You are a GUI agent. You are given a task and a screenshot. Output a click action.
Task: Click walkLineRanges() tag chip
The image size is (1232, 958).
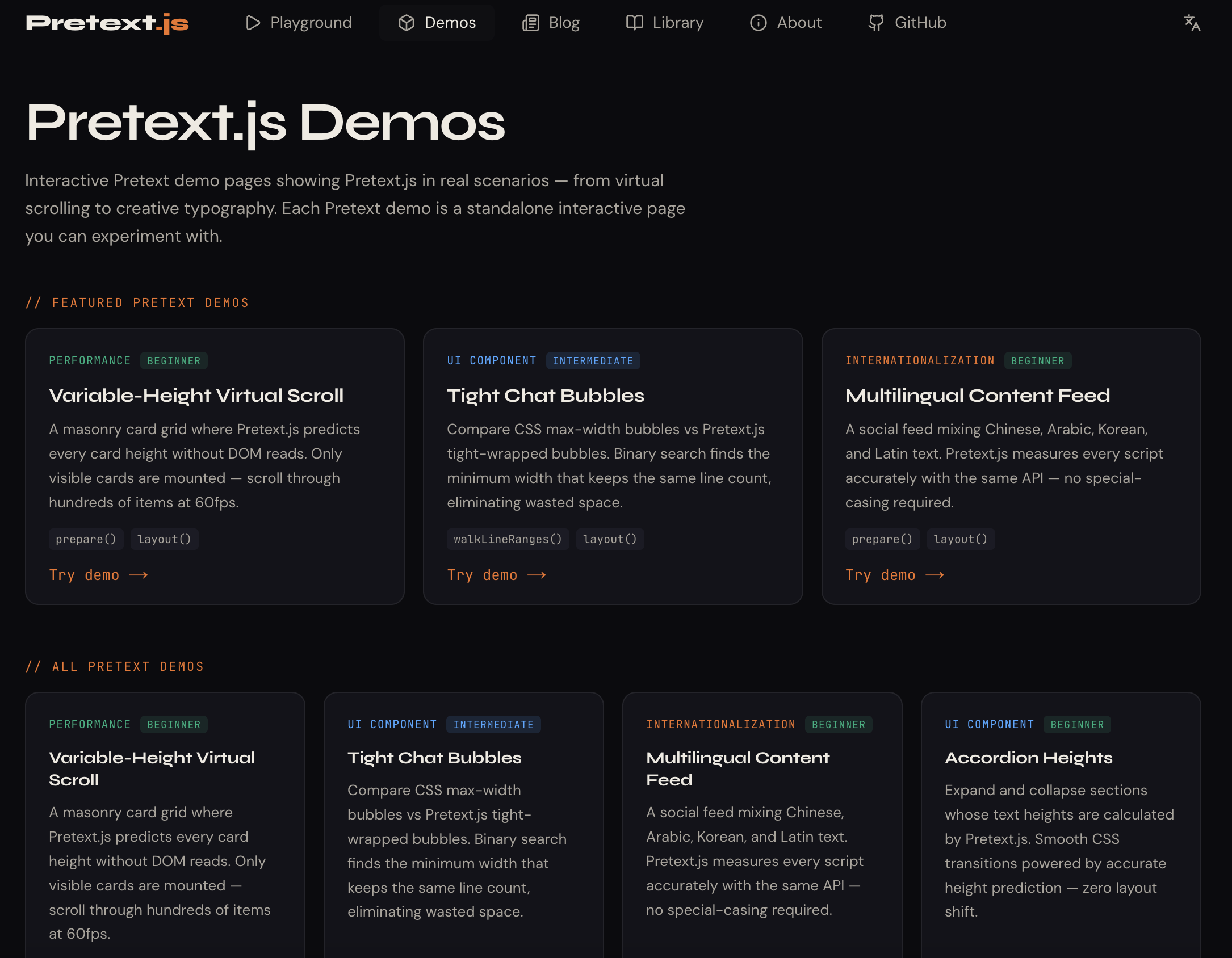click(x=508, y=539)
